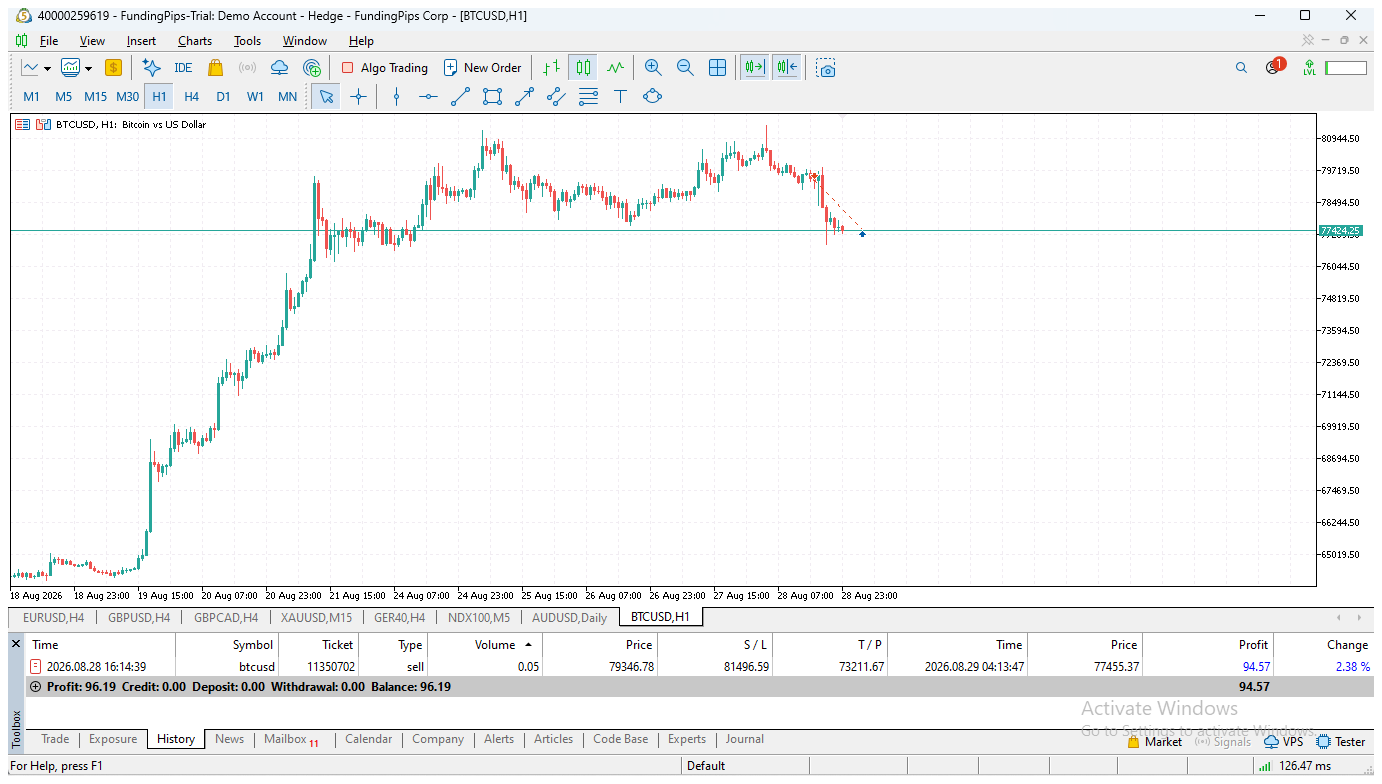Open VPS link in toolbox footer

coord(1284,742)
